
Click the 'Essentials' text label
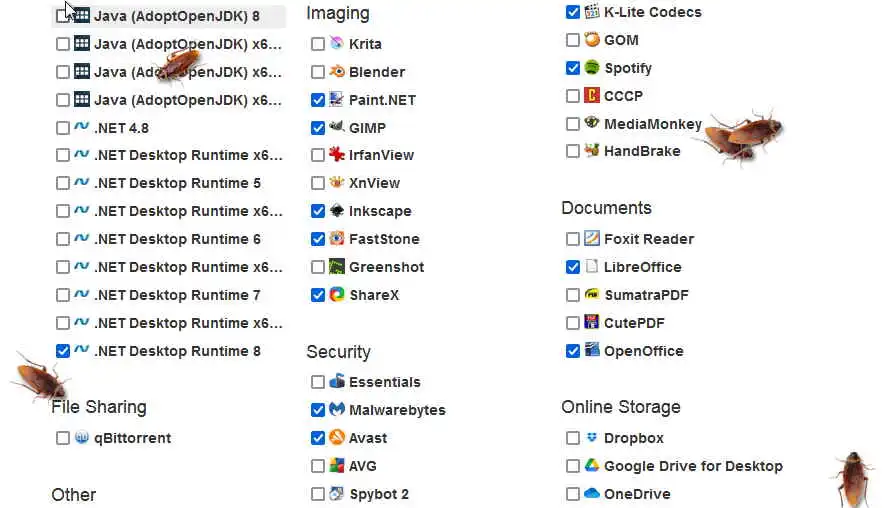pos(385,382)
